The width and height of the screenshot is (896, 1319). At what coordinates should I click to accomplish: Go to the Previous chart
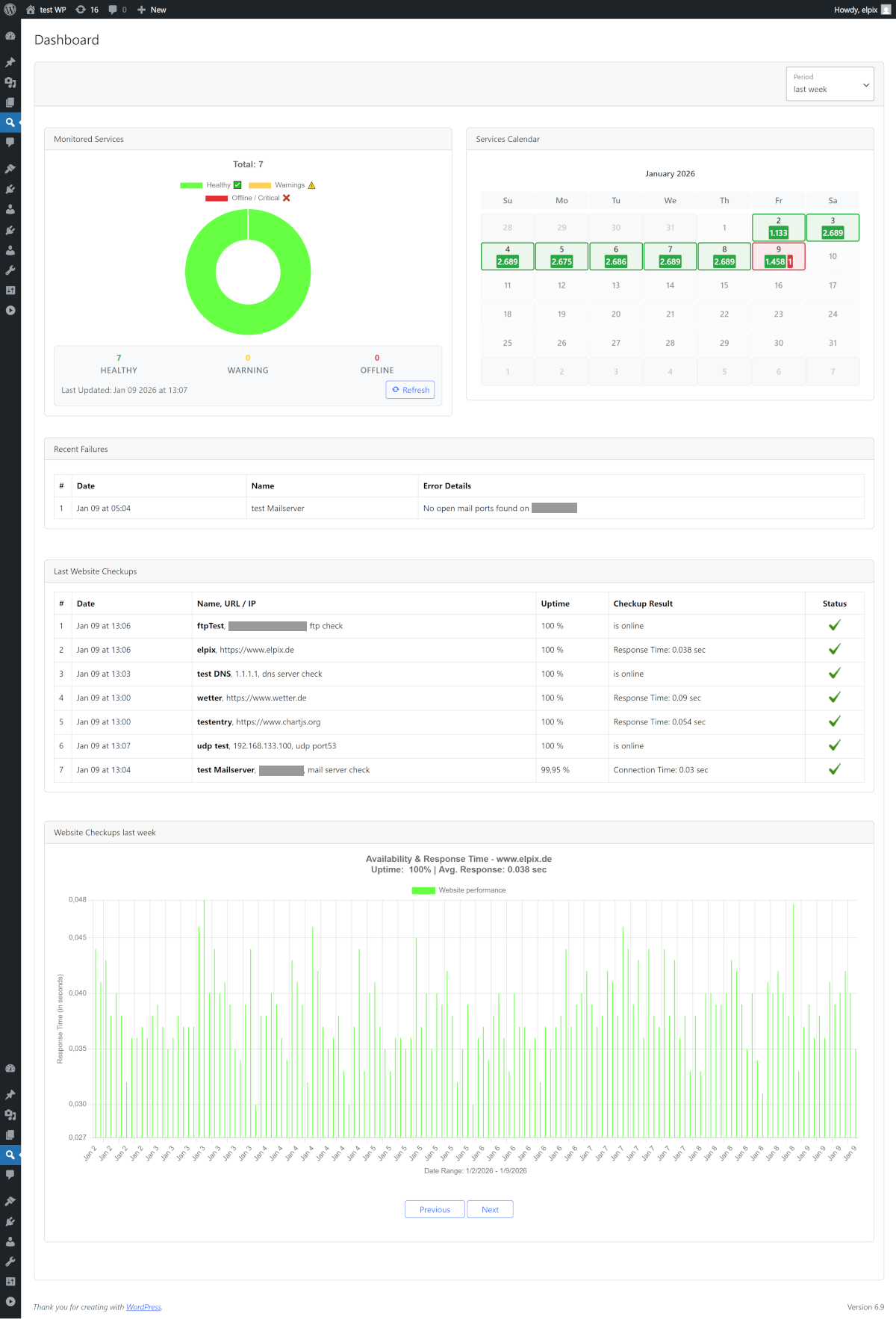(x=435, y=1209)
